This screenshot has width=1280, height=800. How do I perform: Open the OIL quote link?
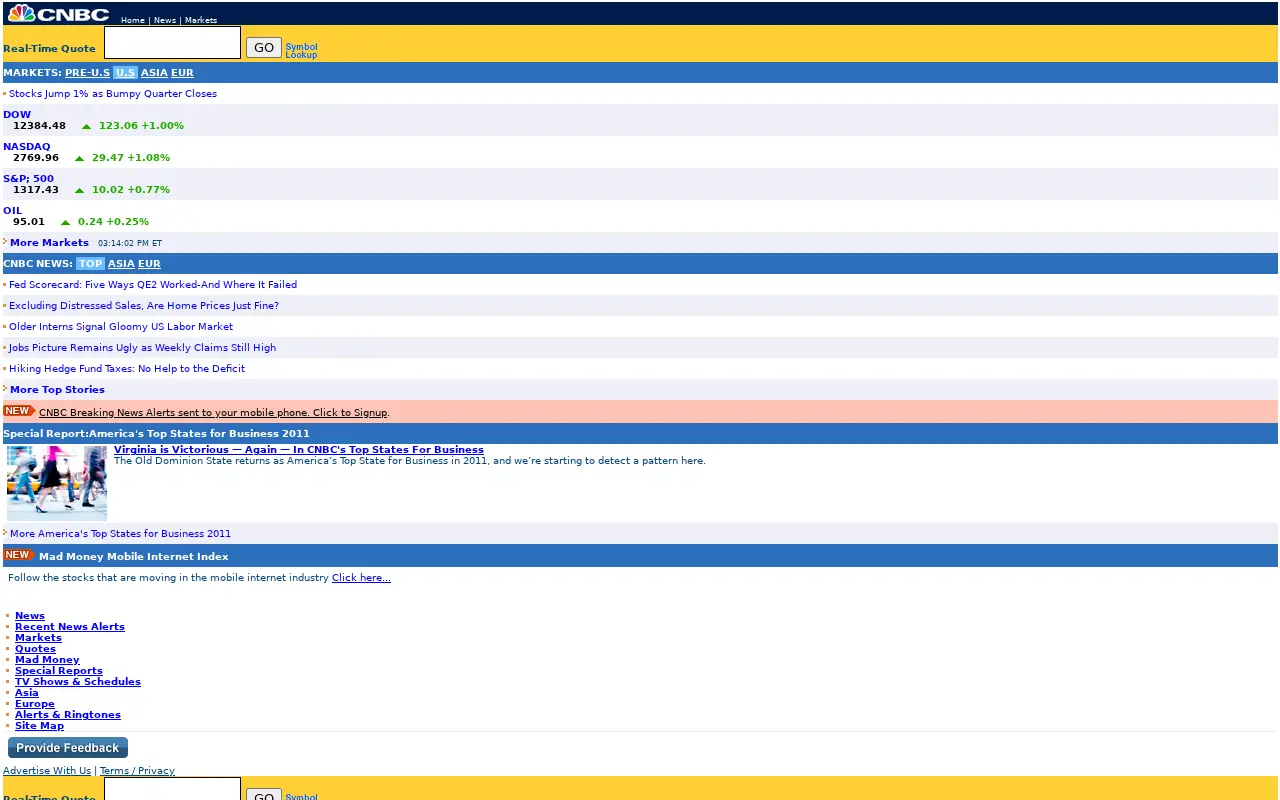tap(12, 211)
